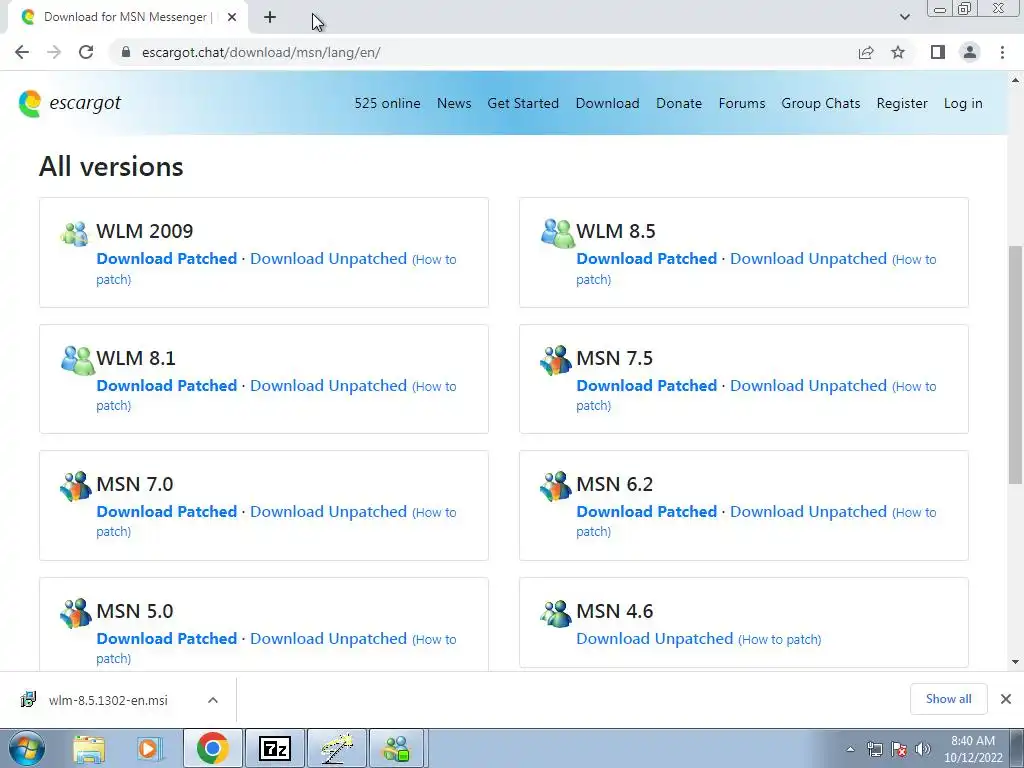Download Patched WLM 8.1
Viewport: 1024px width, 768px height.
point(167,385)
